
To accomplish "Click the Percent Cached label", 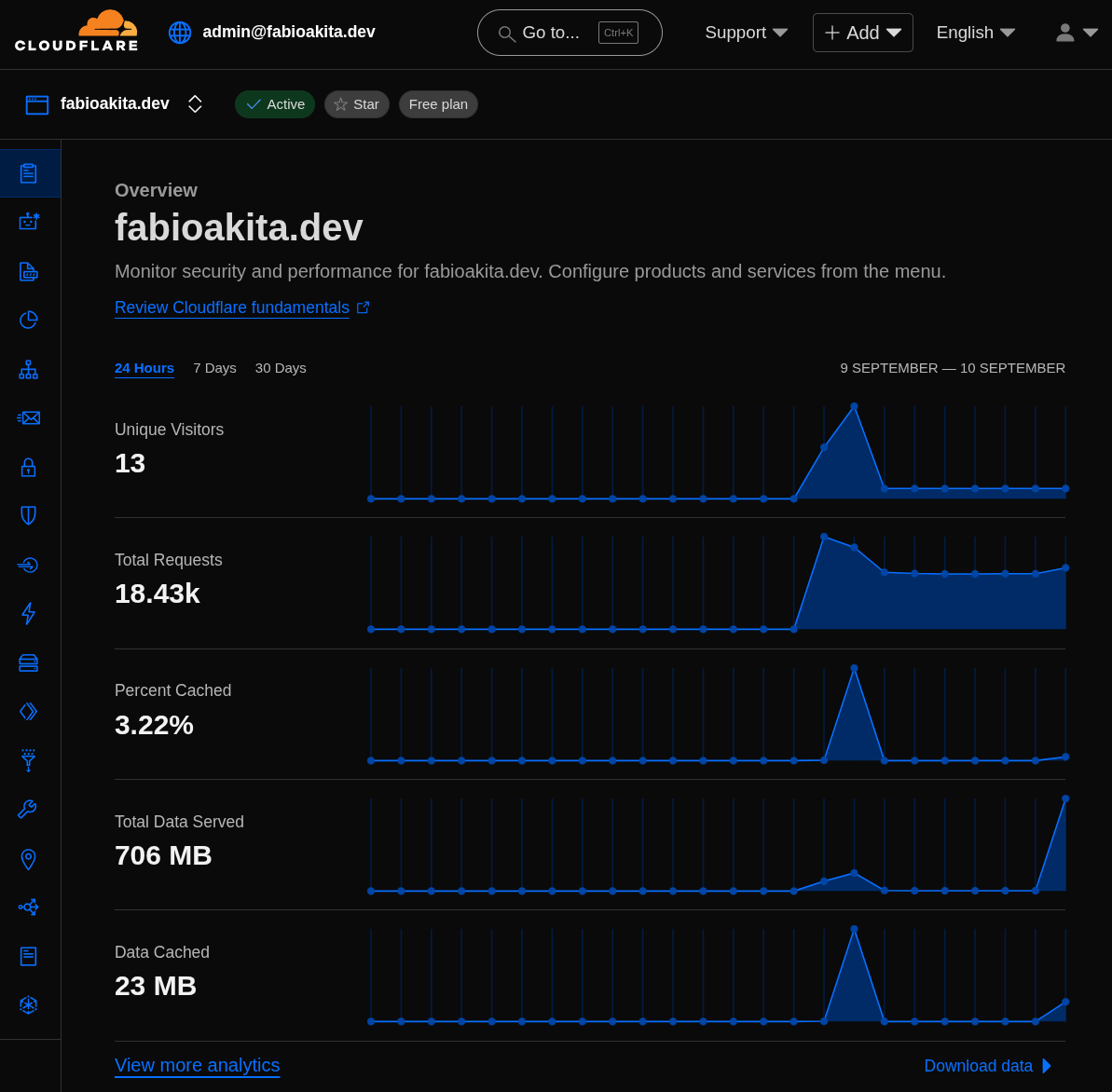I will pos(173,690).
